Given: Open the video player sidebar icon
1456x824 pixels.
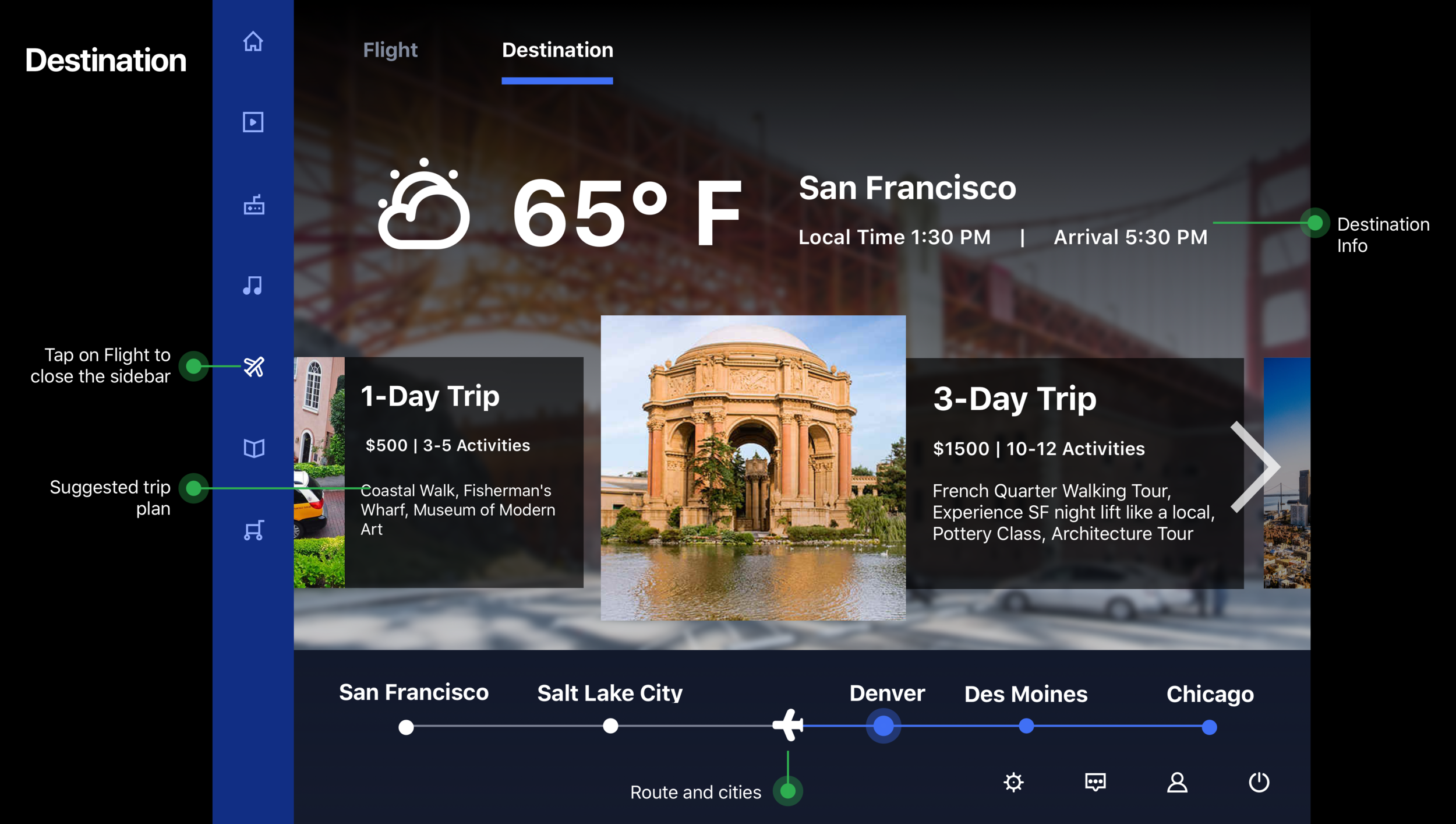Looking at the screenshot, I should click(x=253, y=122).
